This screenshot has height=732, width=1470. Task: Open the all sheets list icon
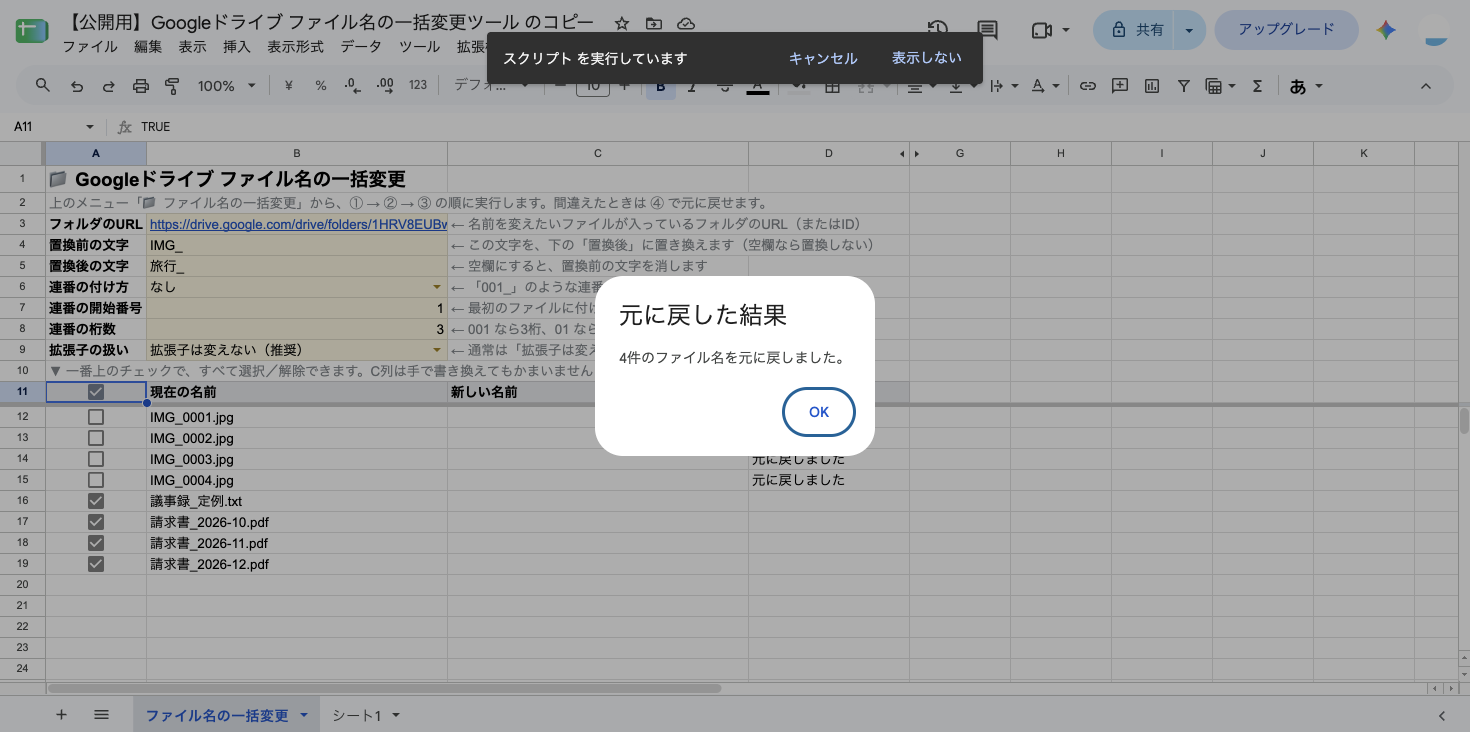101,715
